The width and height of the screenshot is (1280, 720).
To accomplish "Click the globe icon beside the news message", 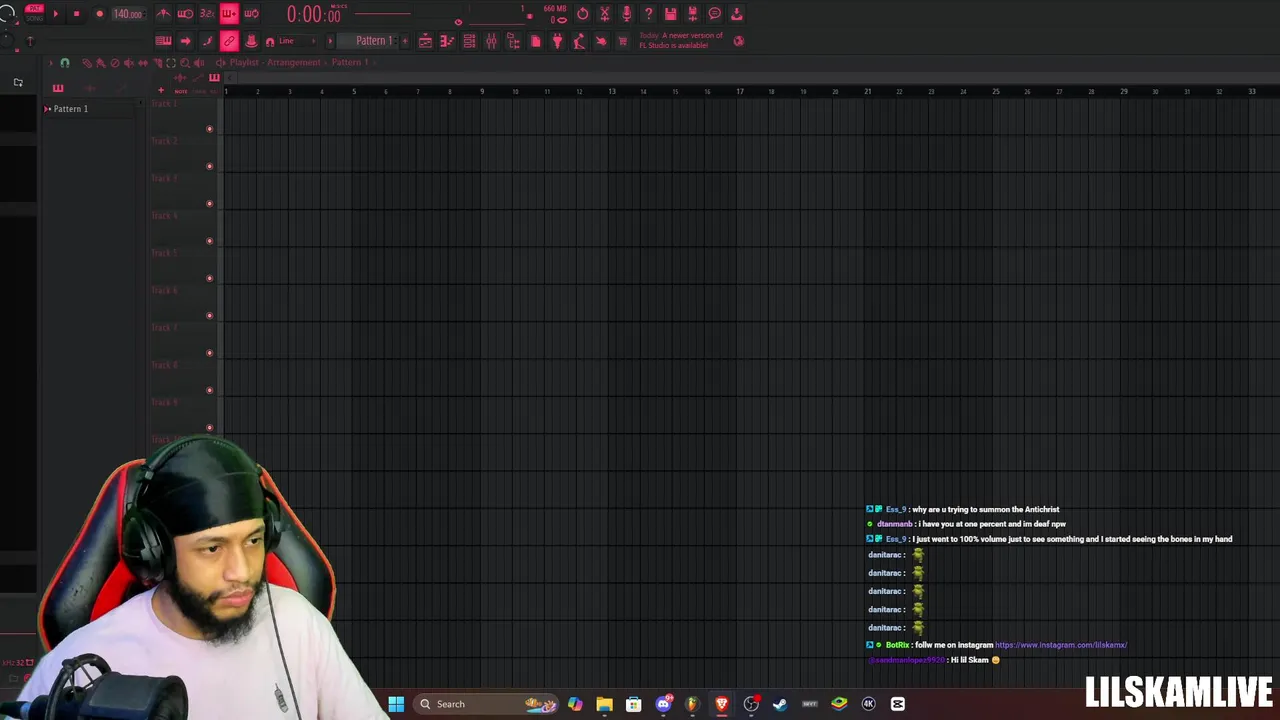I will (x=738, y=41).
